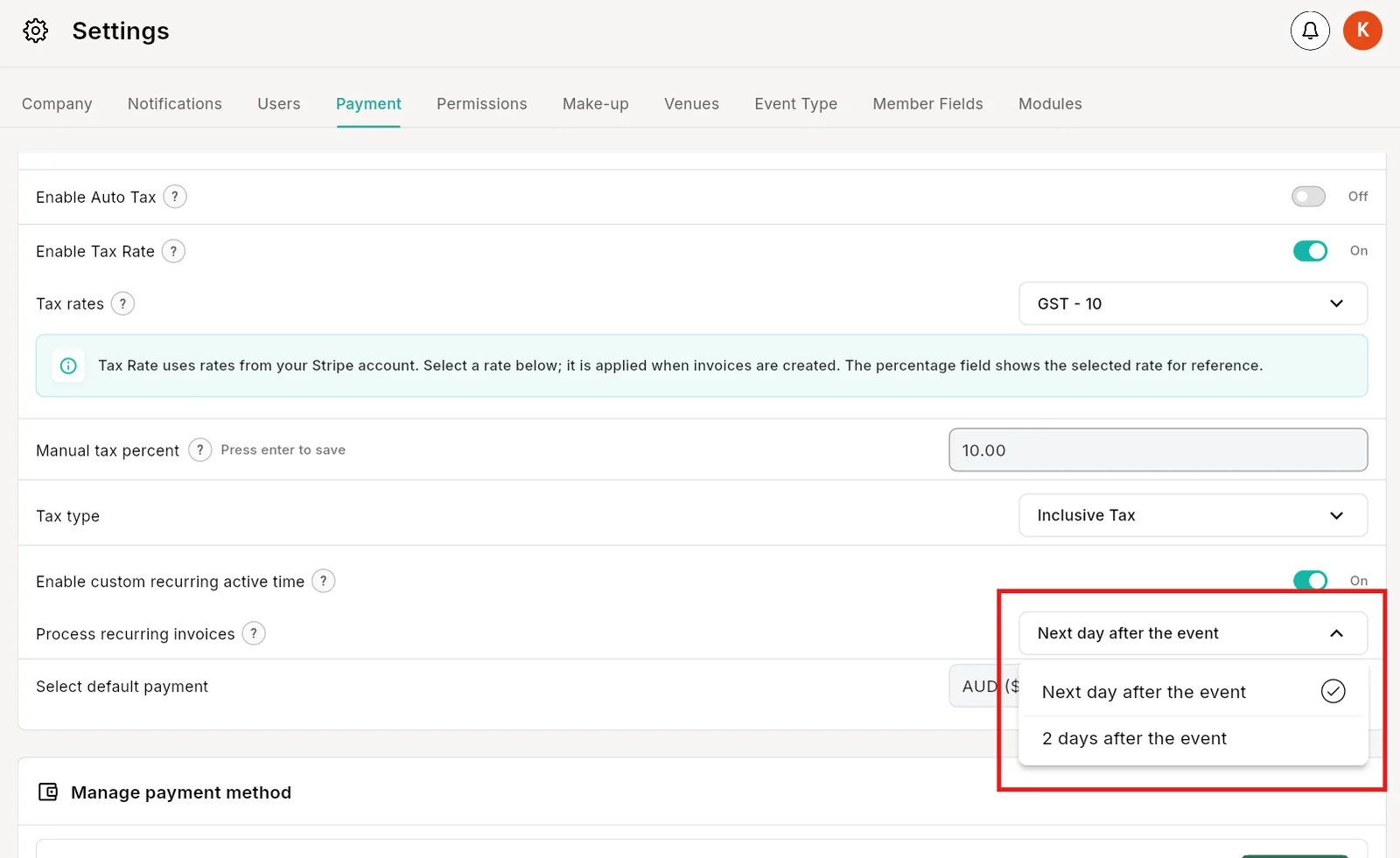The height and width of the screenshot is (858, 1400).
Task: Open the Modules tab
Action: point(1050,103)
